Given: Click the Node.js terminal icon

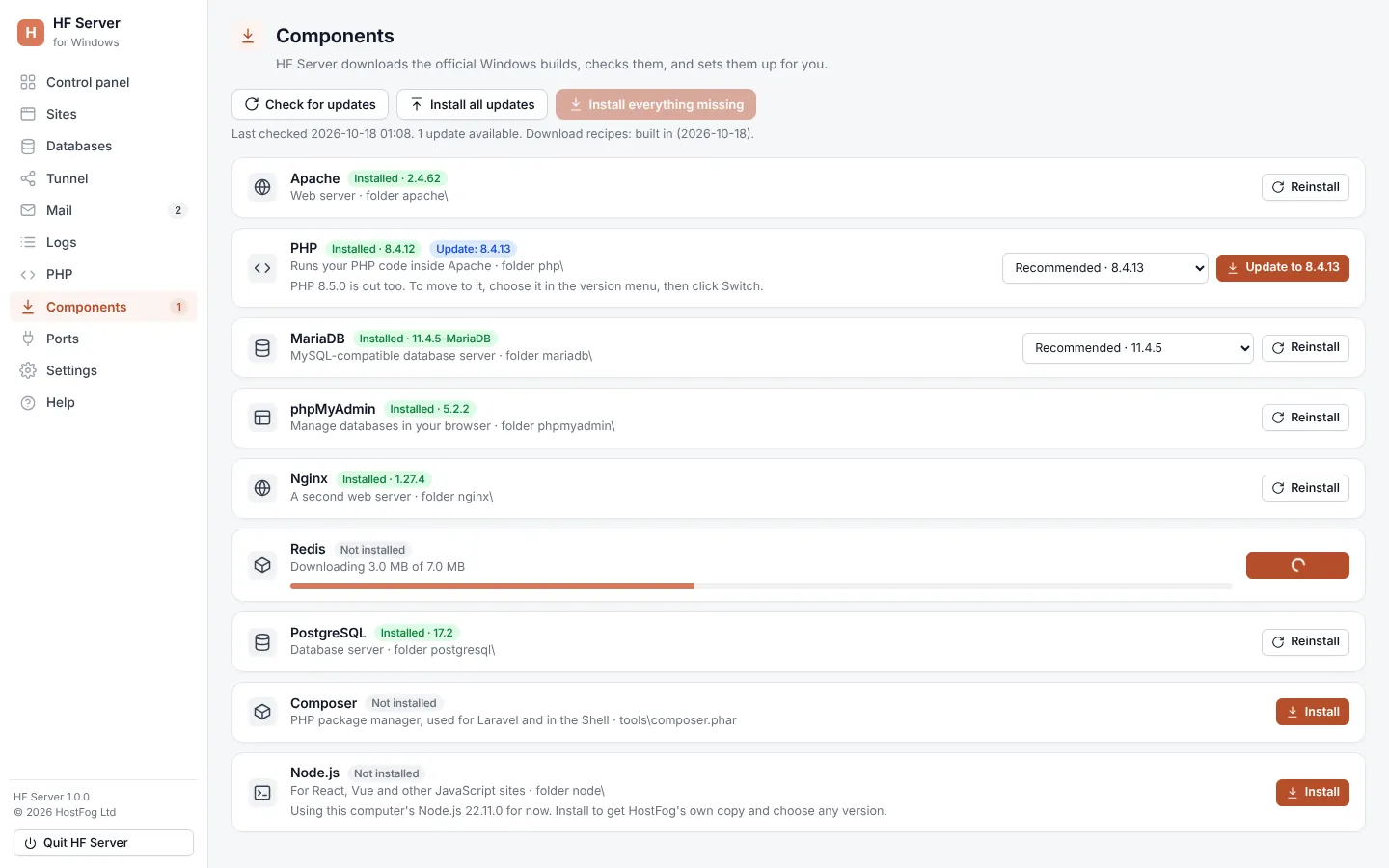Looking at the screenshot, I should click(262, 793).
